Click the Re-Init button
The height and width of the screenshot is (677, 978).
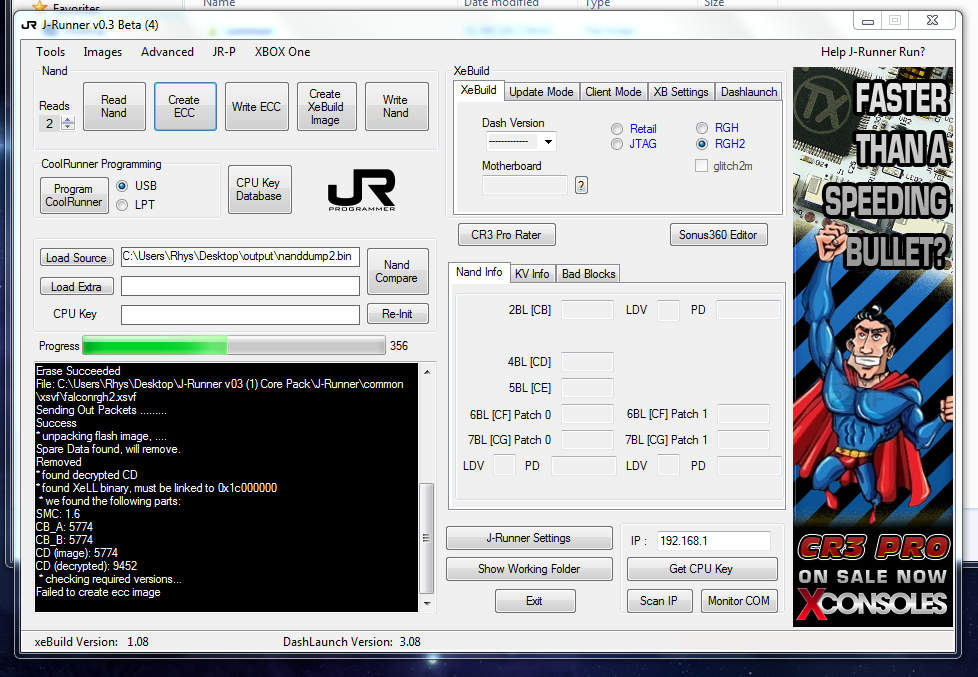(397, 313)
